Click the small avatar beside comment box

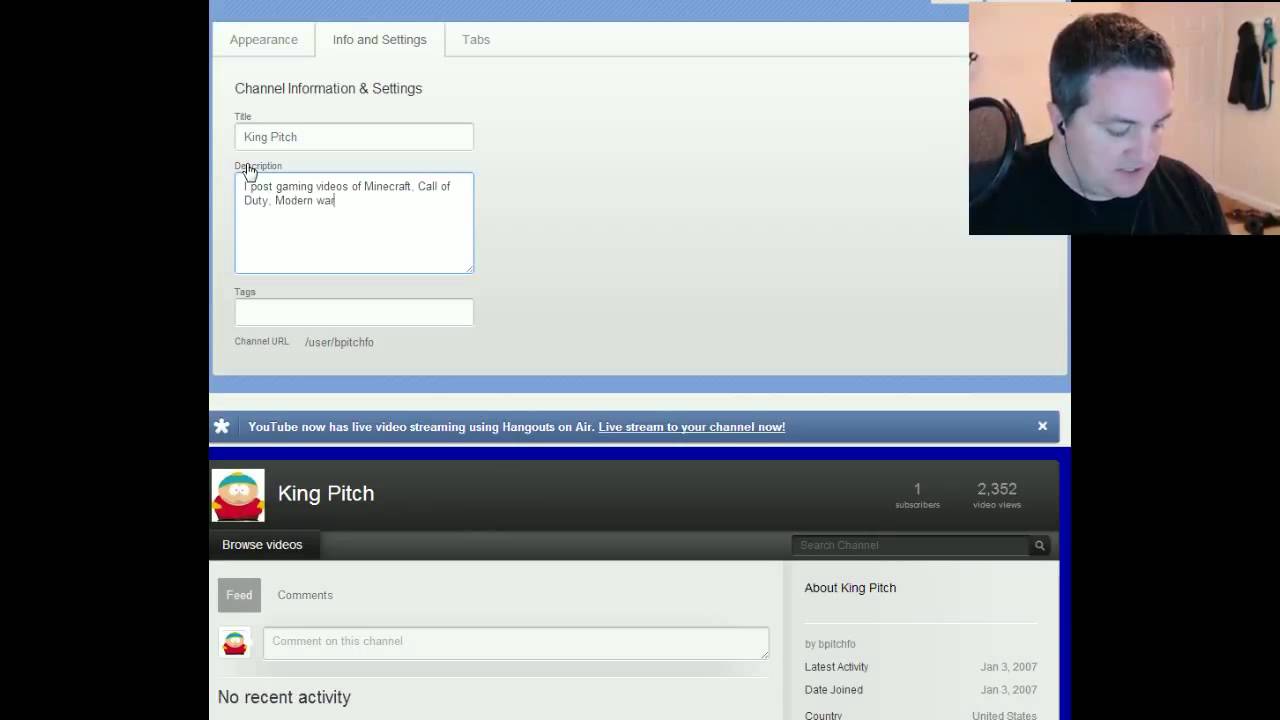pyautogui.click(x=235, y=642)
